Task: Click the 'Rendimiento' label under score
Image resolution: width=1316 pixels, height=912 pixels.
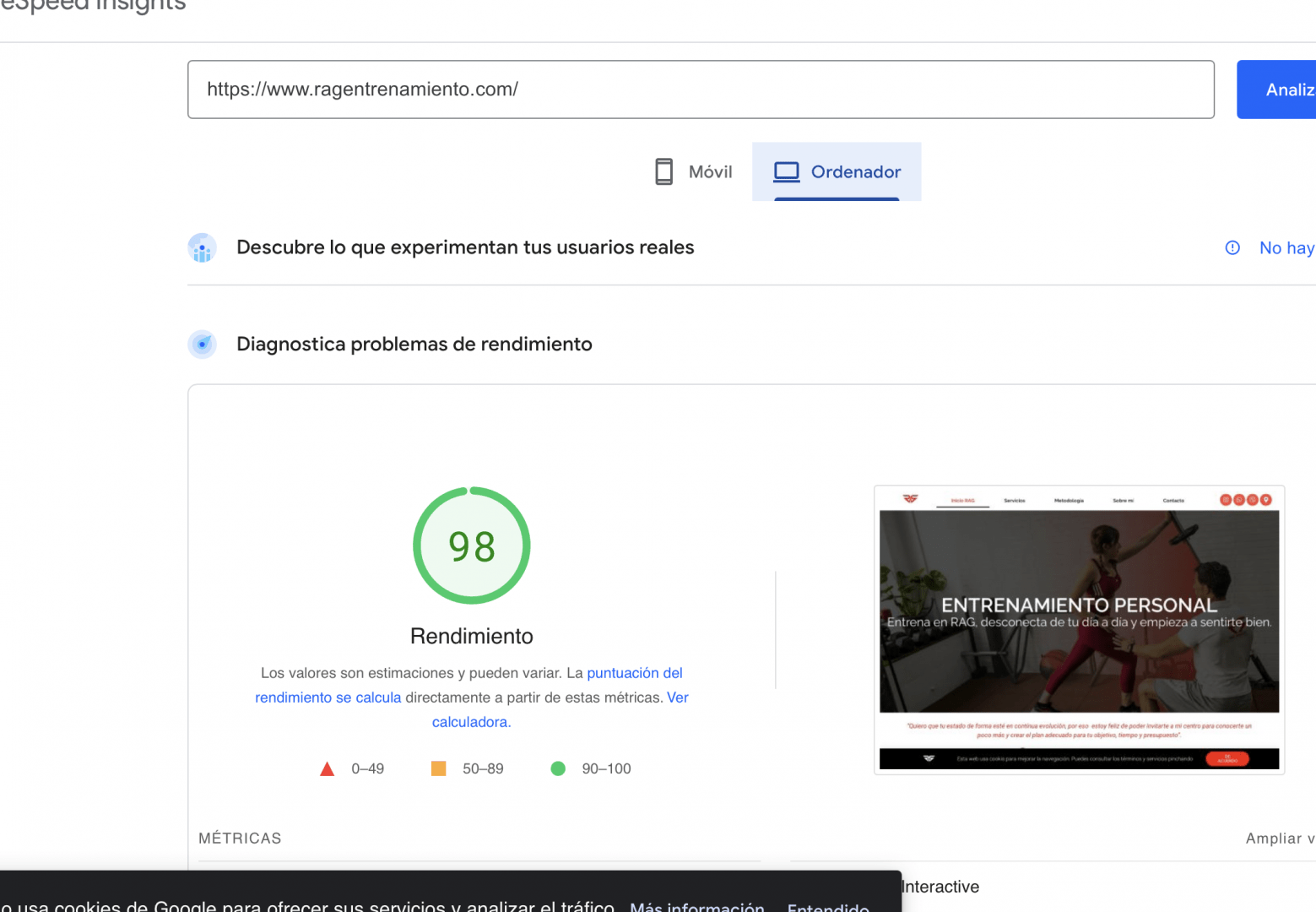Action: (x=472, y=636)
